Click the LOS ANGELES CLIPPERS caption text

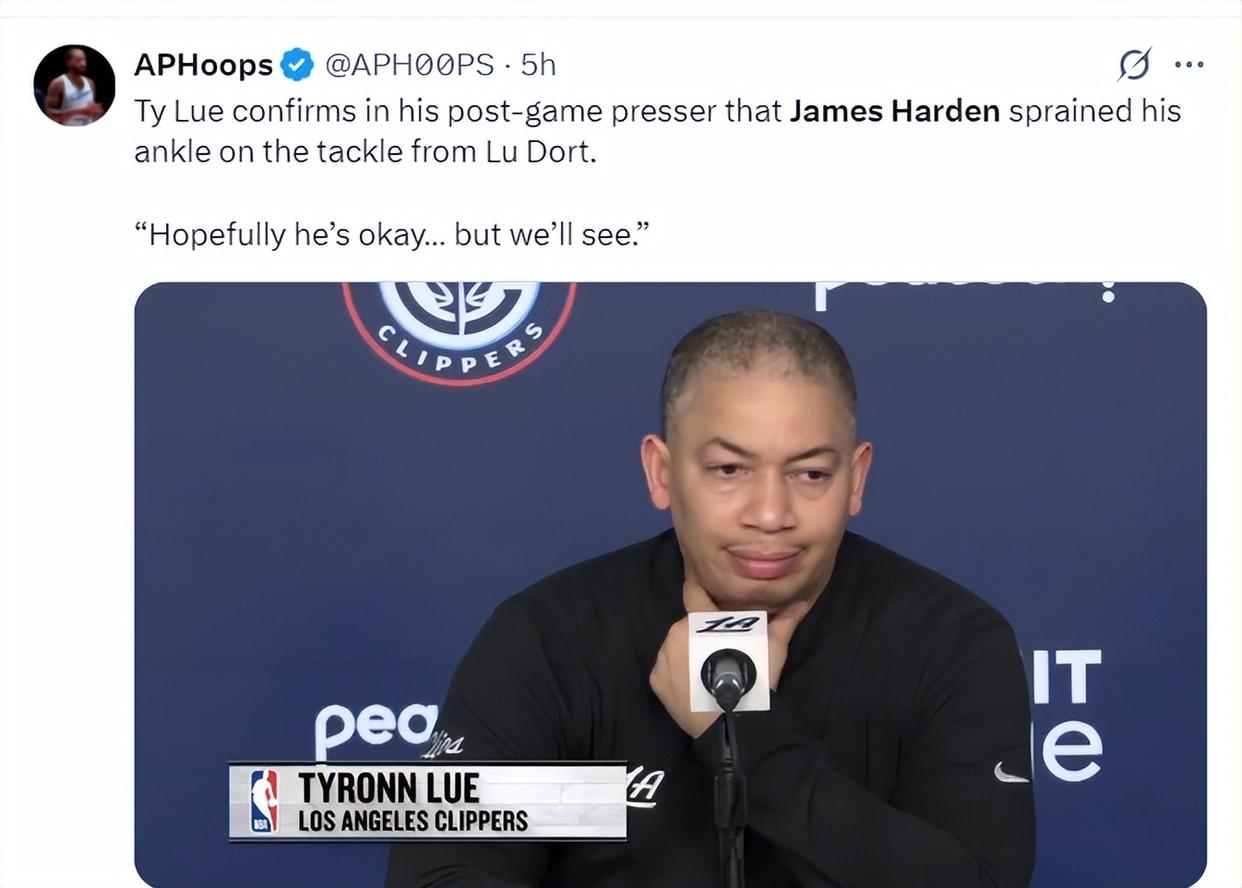point(413,822)
